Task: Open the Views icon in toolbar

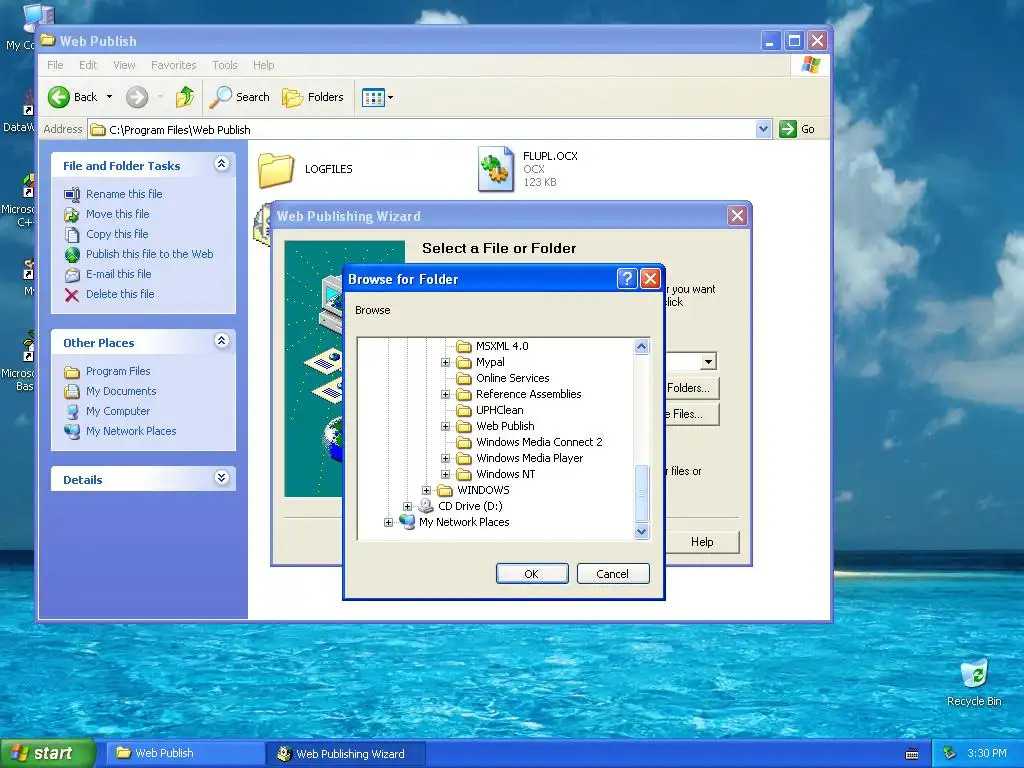Action: click(374, 98)
